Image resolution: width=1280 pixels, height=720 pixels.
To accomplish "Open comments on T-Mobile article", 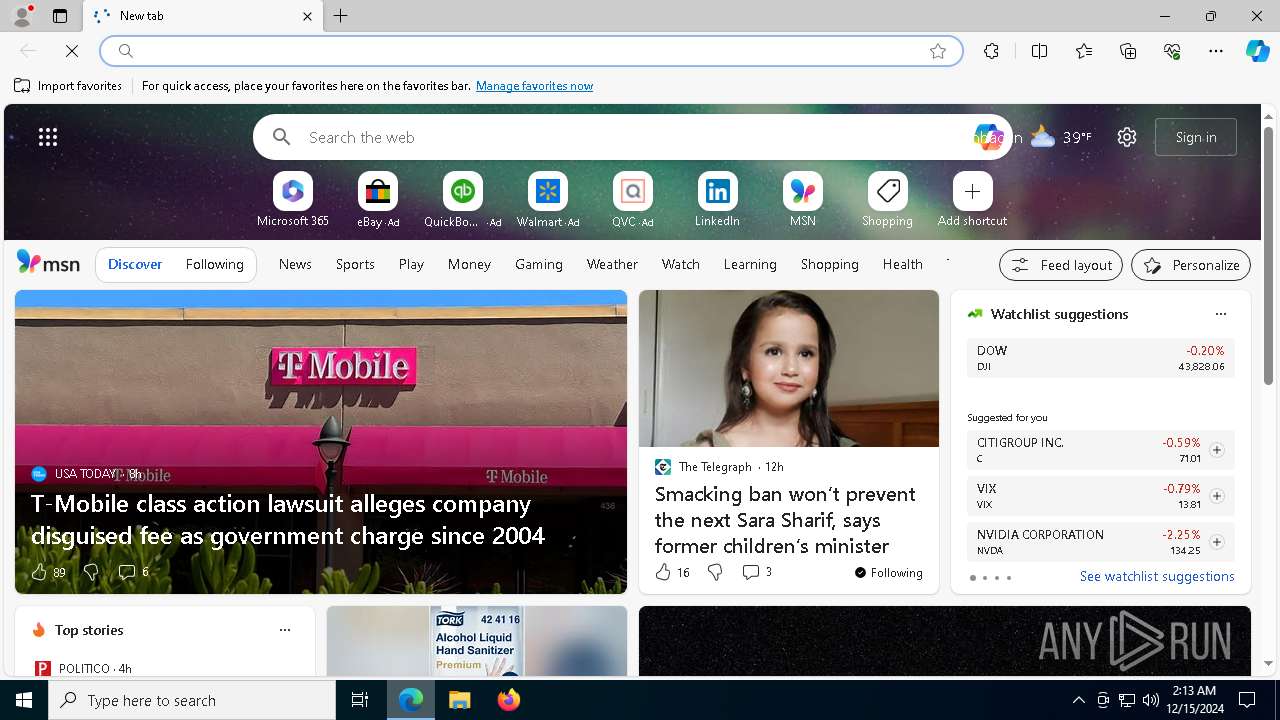I will (x=133, y=572).
